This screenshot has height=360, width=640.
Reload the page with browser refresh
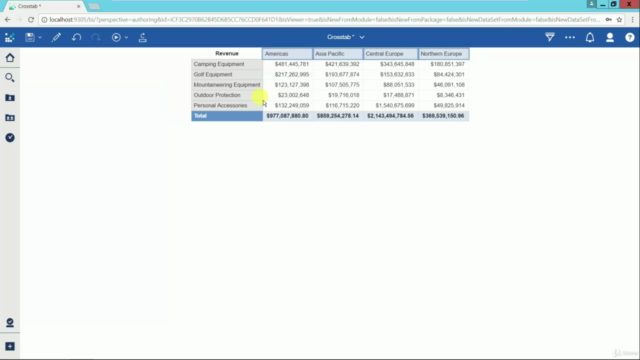click(x=31, y=20)
